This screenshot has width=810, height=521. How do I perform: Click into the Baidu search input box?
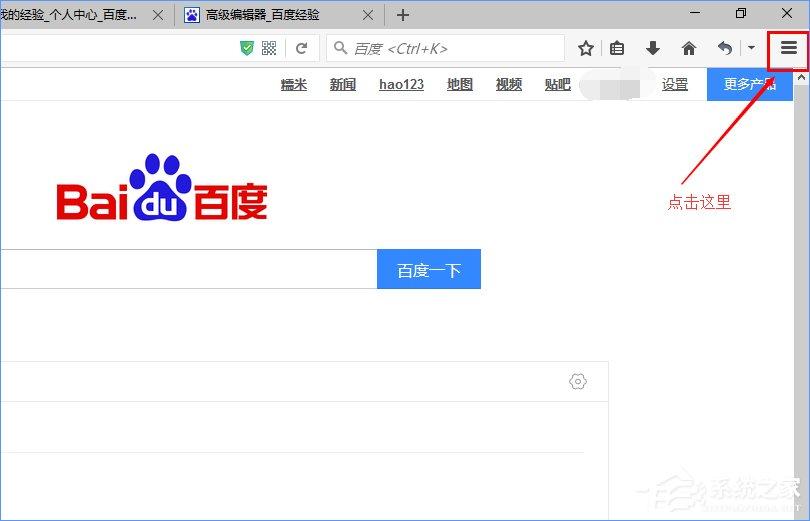tap(189, 269)
